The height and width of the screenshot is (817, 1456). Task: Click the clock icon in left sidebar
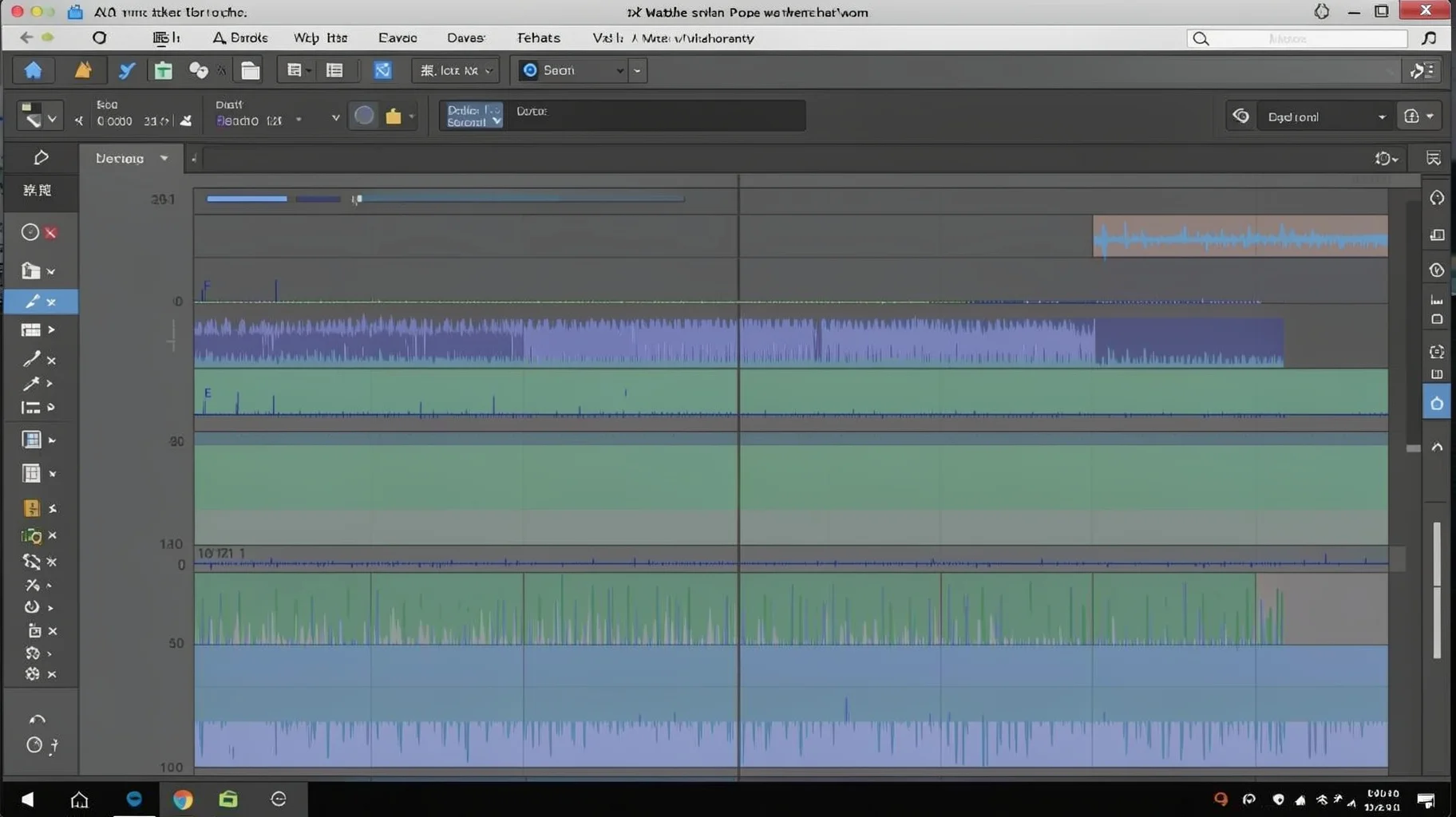click(x=30, y=232)
